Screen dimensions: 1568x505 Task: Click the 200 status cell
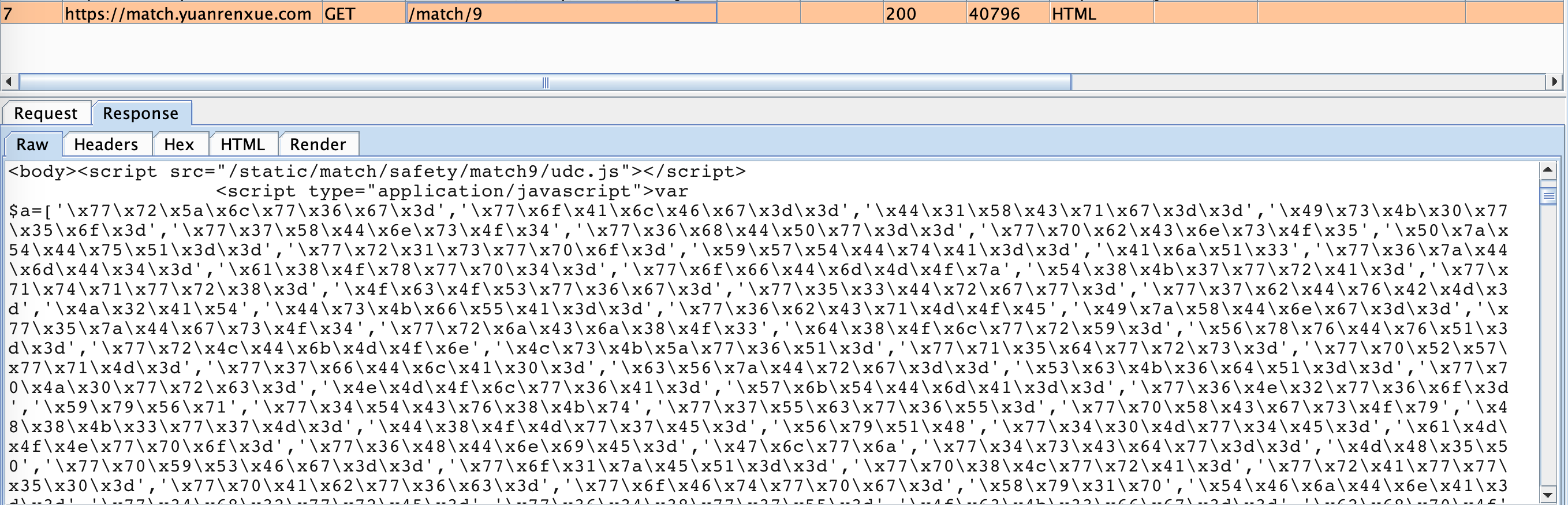925,13
